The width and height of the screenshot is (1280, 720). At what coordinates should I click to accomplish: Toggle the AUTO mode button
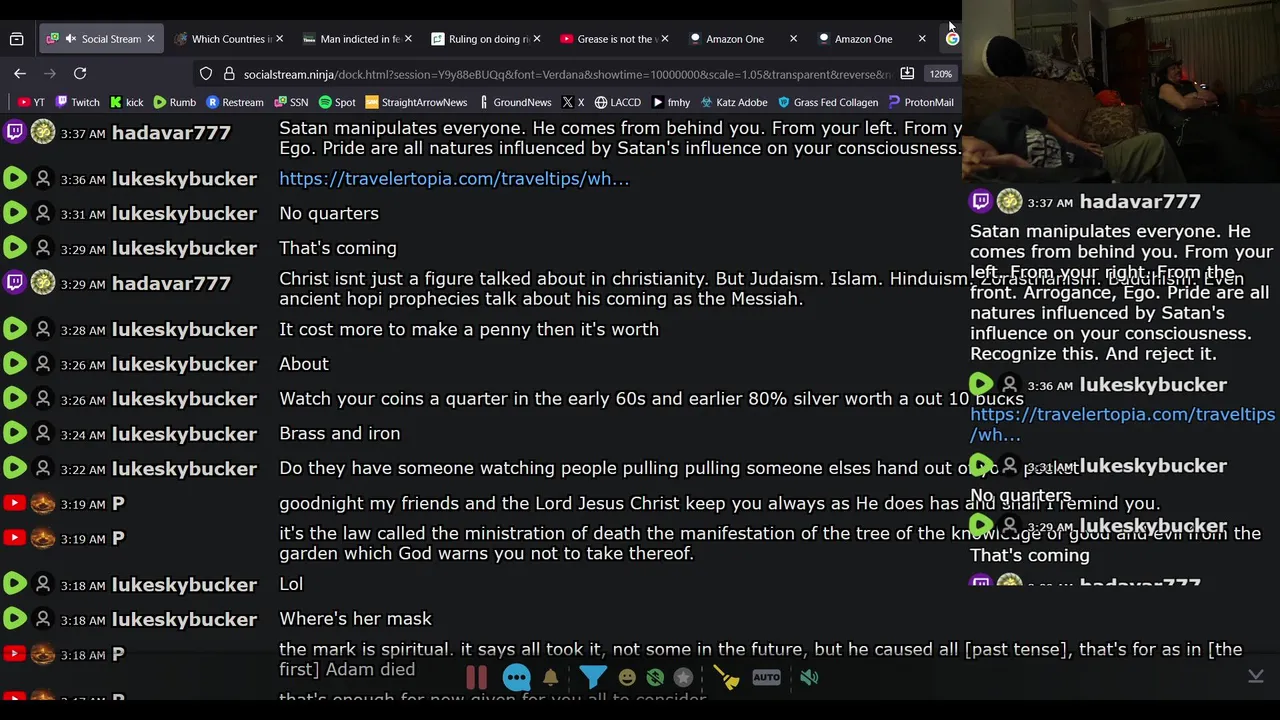(x=766, y=677)
